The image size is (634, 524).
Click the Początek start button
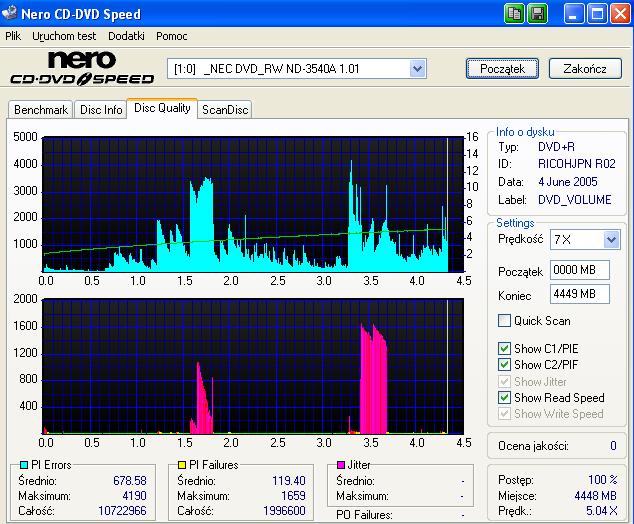(502, 68)
